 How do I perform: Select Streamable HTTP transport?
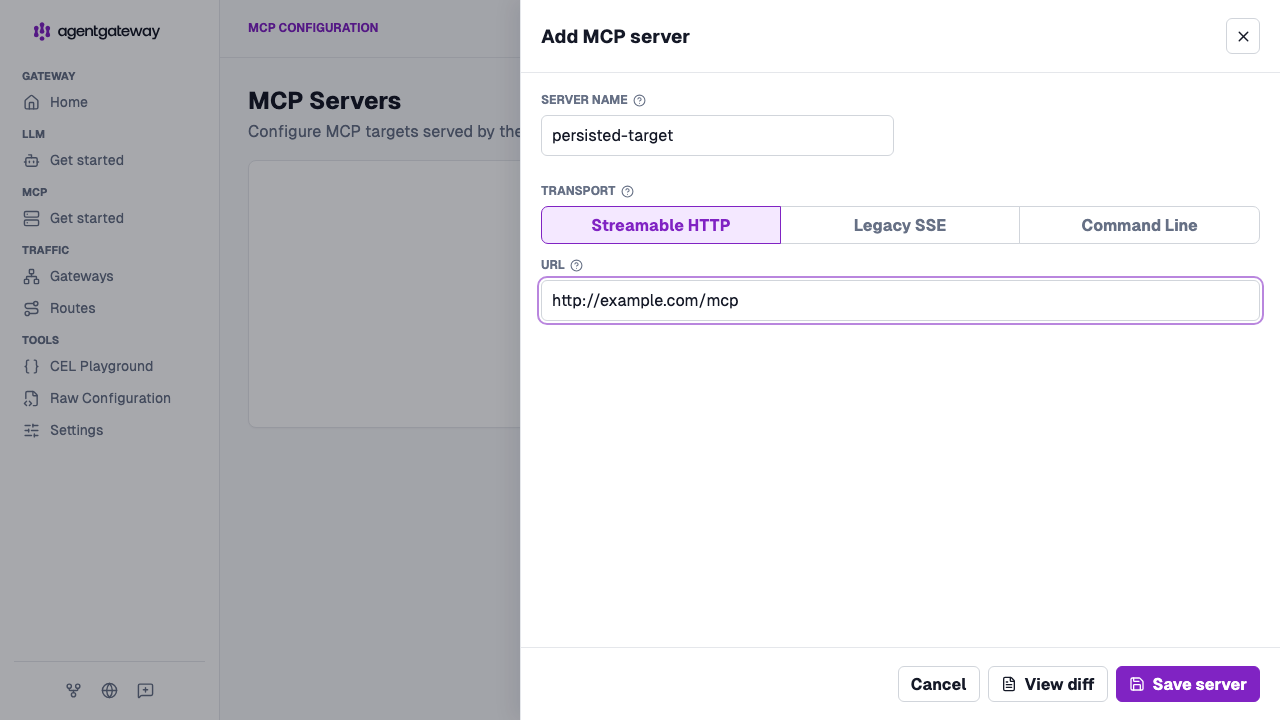coord(661,225)
